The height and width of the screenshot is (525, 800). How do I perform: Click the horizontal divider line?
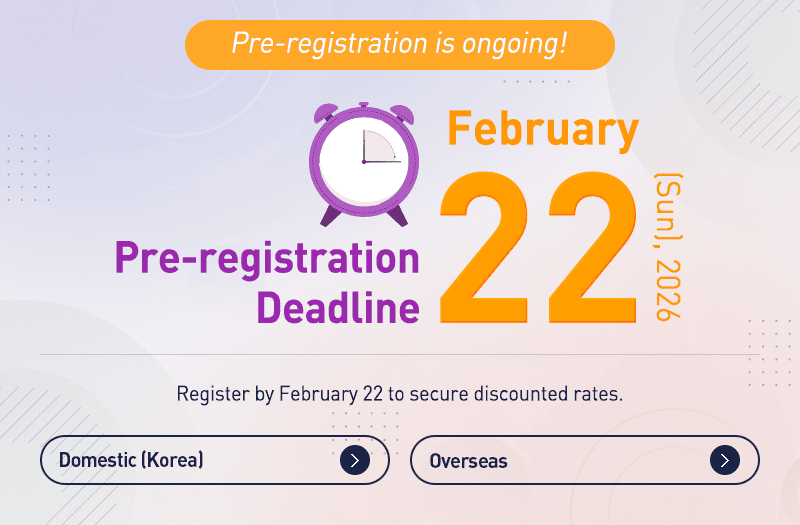pos(400,354)
